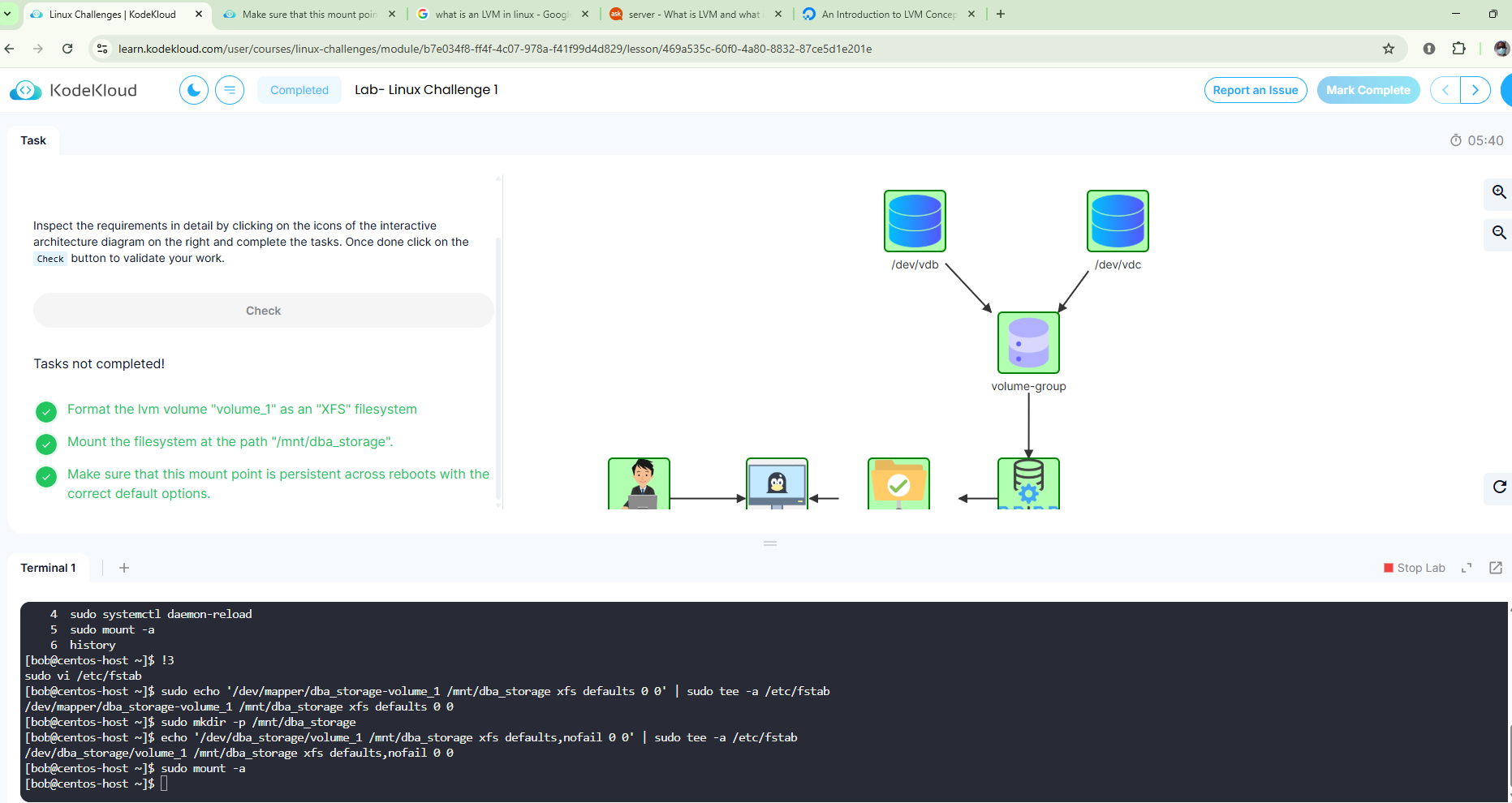Image resolution: width=1512 pixels, height=803 pixels.
Task: Expand the terminal to fullscreen
Action: (x=1467, y=568)
